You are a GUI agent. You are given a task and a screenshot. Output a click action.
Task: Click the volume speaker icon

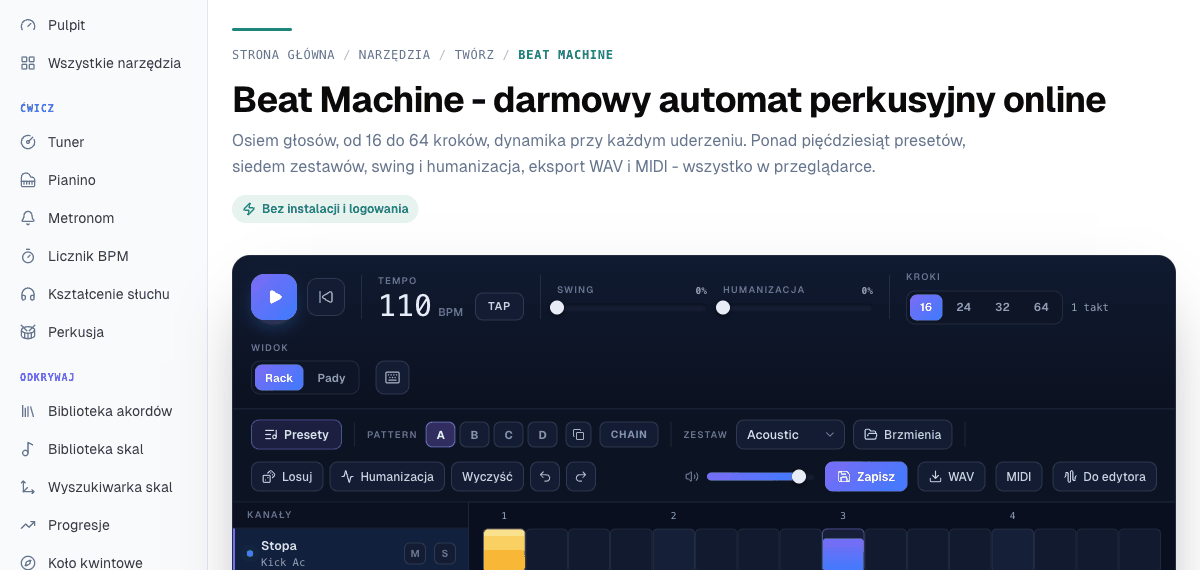(x=691, y=476)
